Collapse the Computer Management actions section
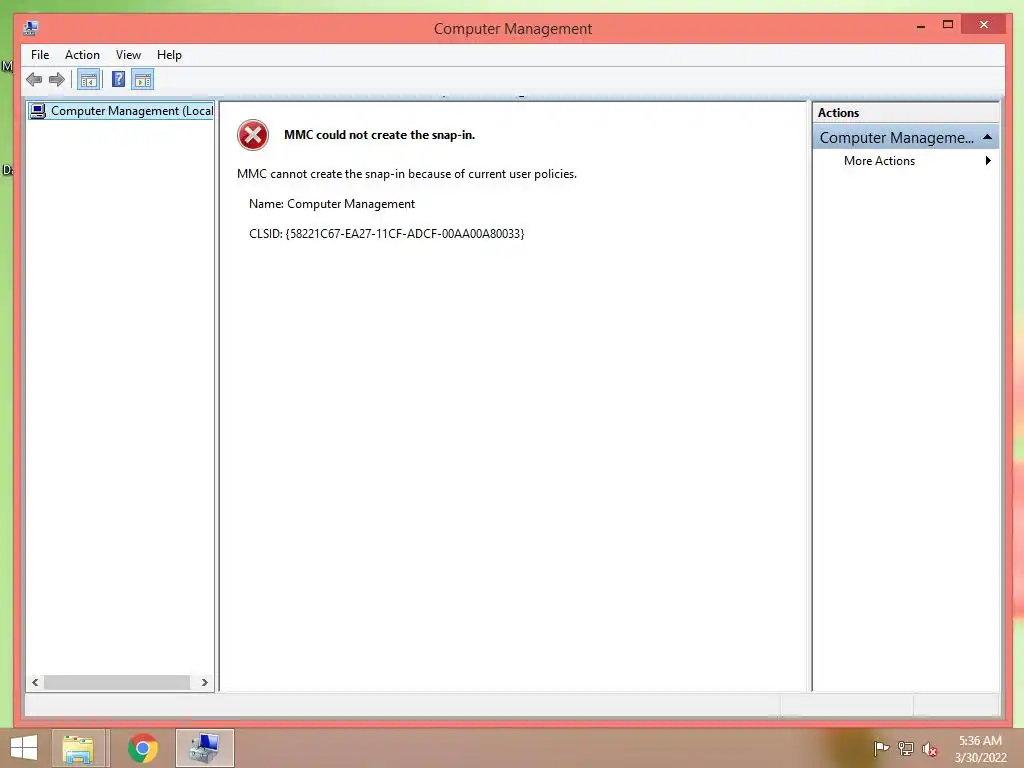 (x=987, y=137)
